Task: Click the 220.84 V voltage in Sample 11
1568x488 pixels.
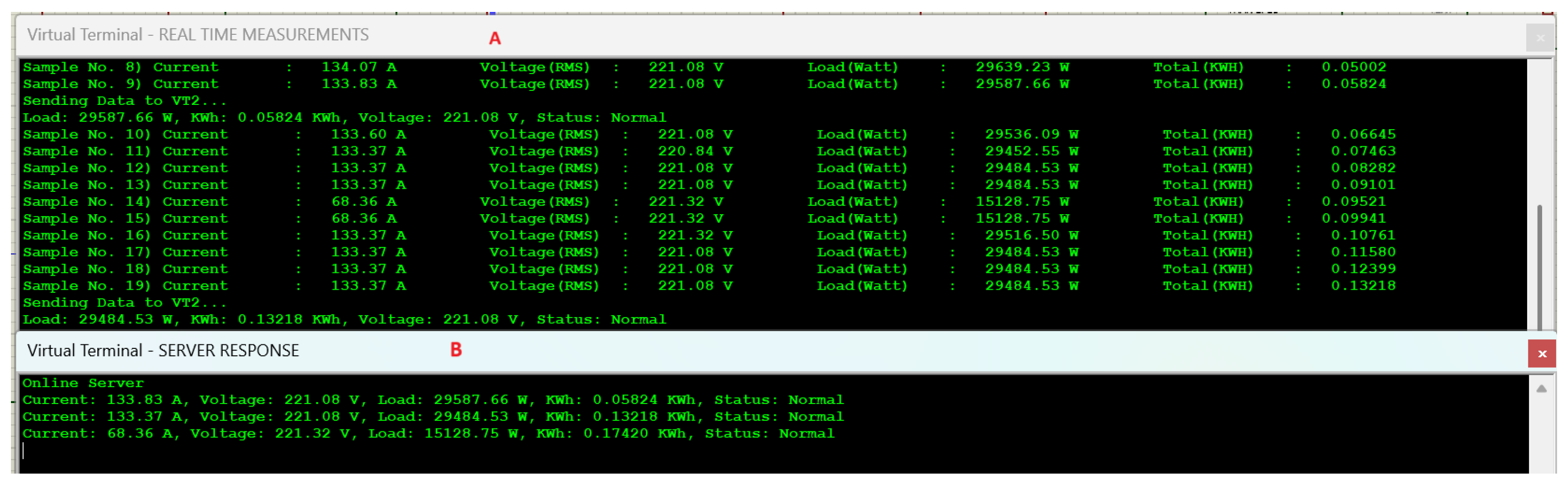Action: 695,151
